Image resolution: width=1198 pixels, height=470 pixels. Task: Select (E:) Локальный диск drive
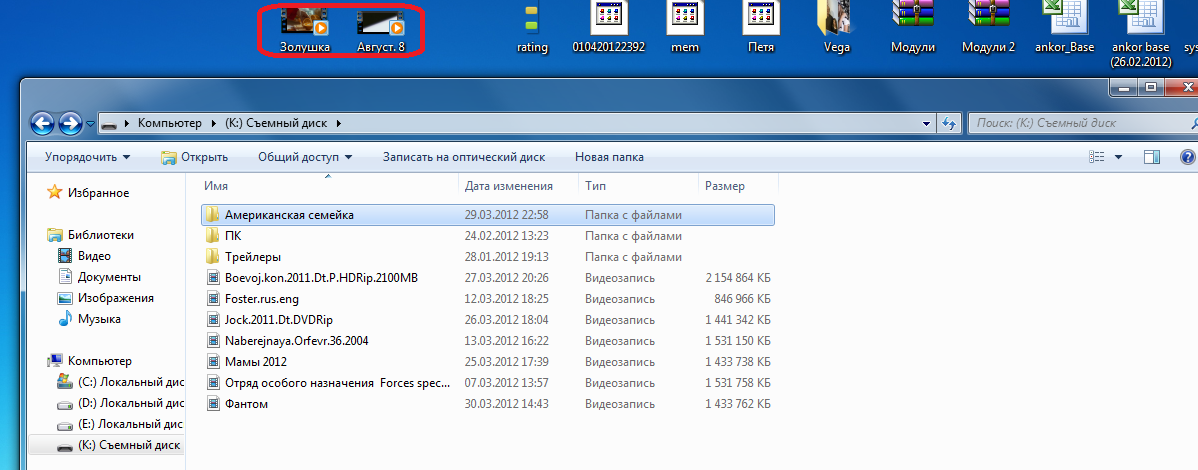click(120, 424)
